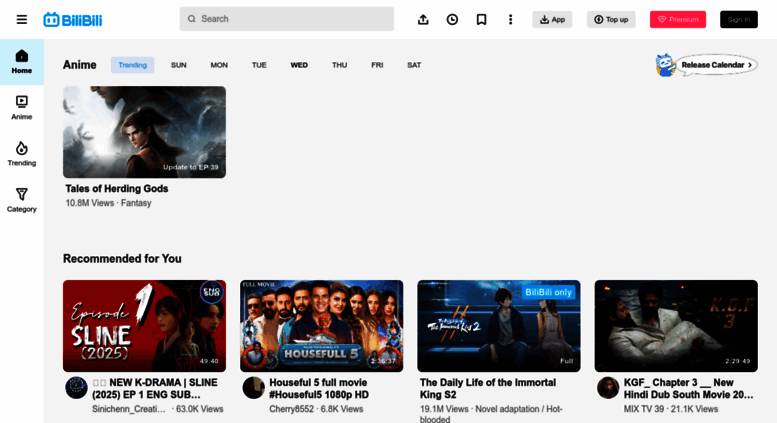This screenshot has height=423, width=777.
Task: Select the WED tab
Action: [299, 65]
